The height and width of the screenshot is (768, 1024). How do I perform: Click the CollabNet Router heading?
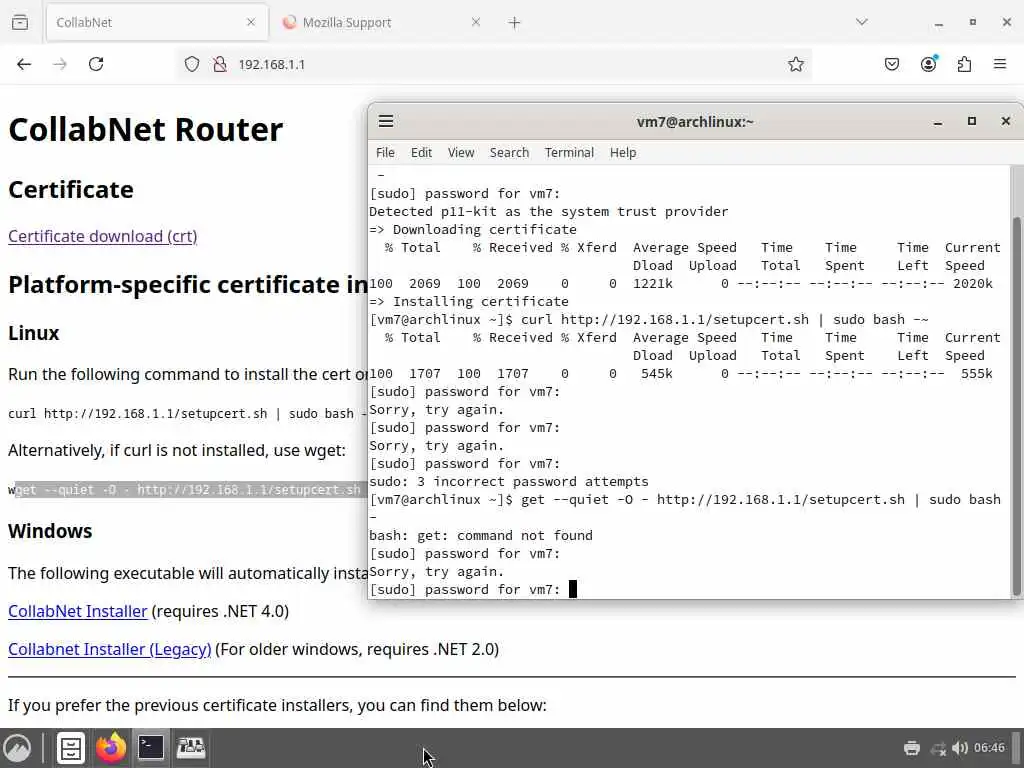tap(146, 129)
